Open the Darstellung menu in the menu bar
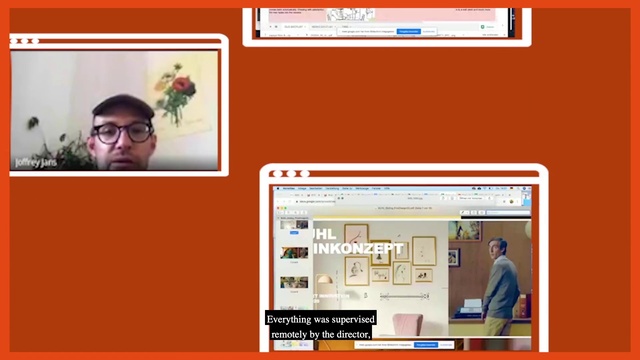Viewport: 640px width, 360px height. click(332, 189)
